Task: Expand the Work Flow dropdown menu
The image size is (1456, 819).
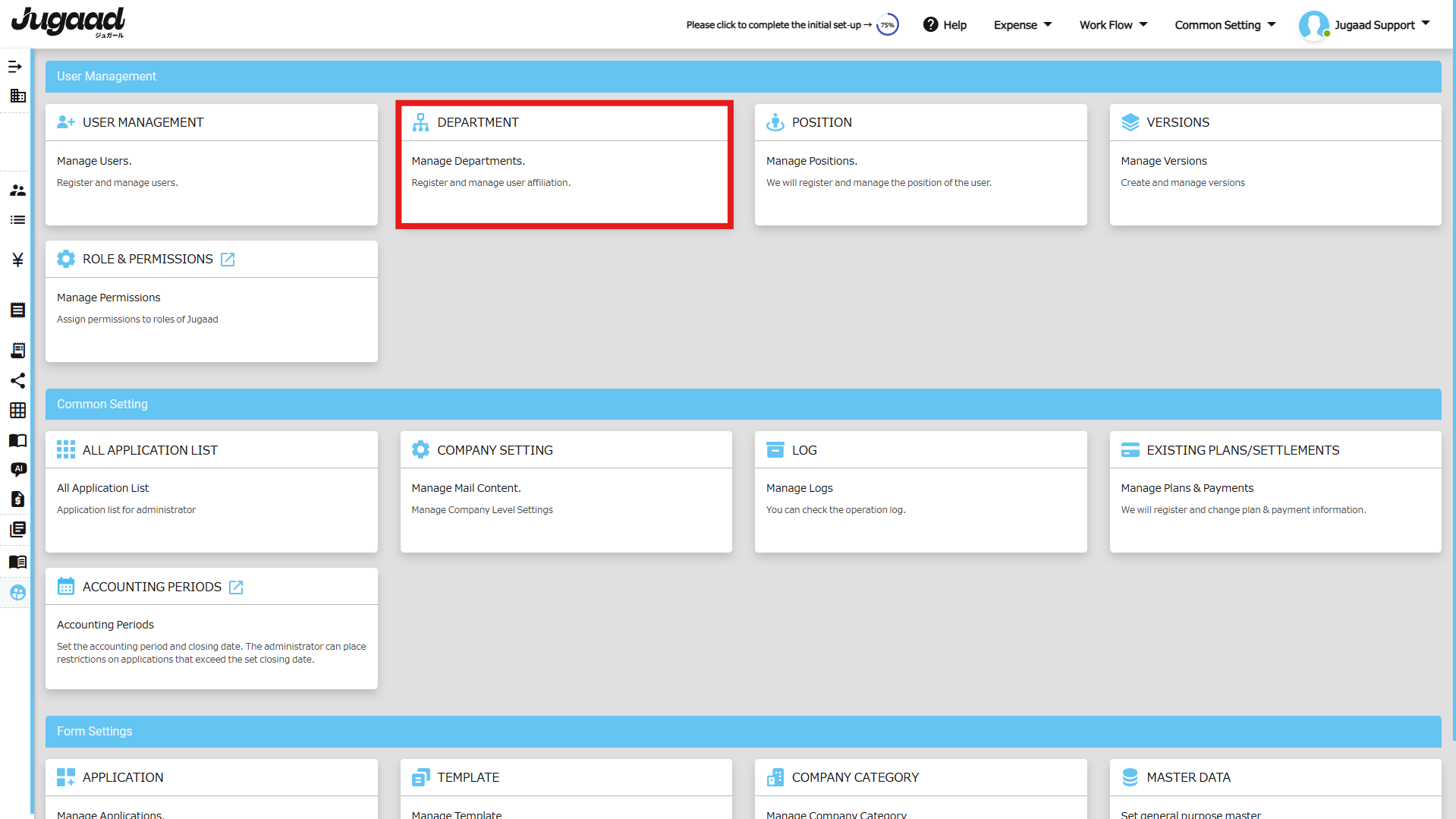Action: [x=1113, y=25]
